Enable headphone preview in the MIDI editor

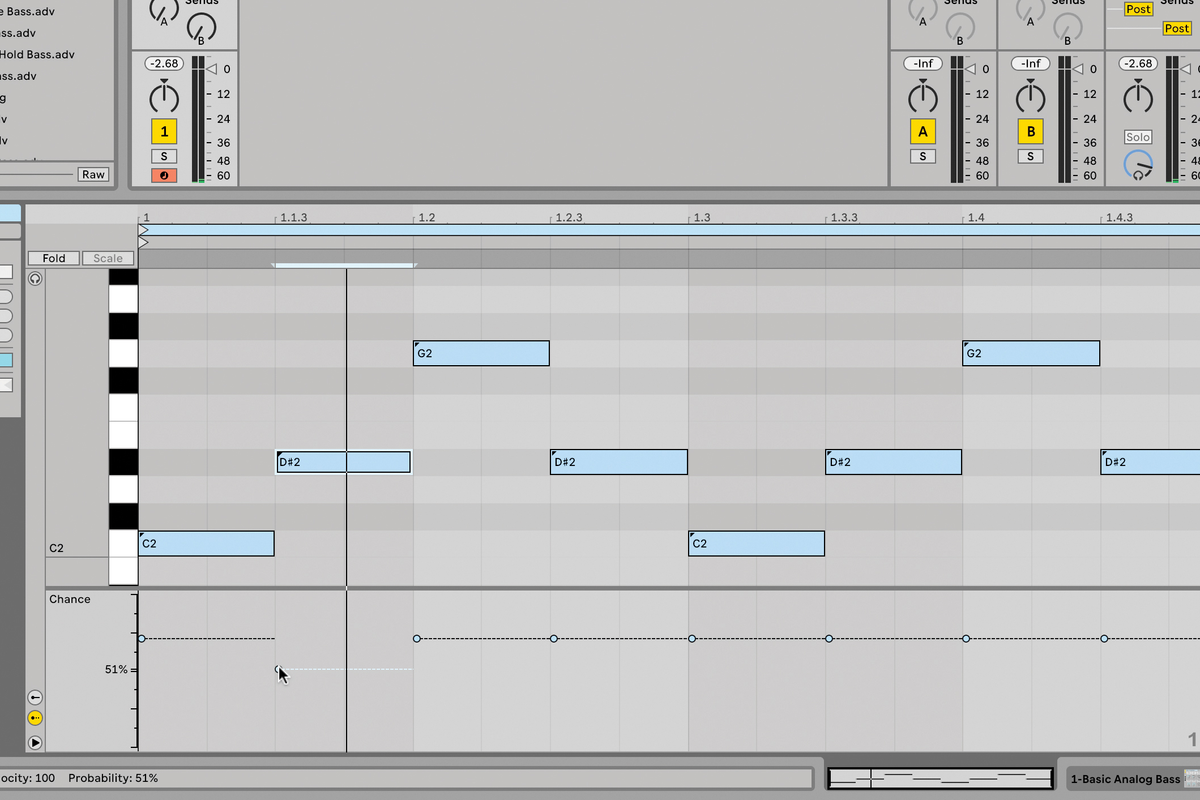point(35,278)
